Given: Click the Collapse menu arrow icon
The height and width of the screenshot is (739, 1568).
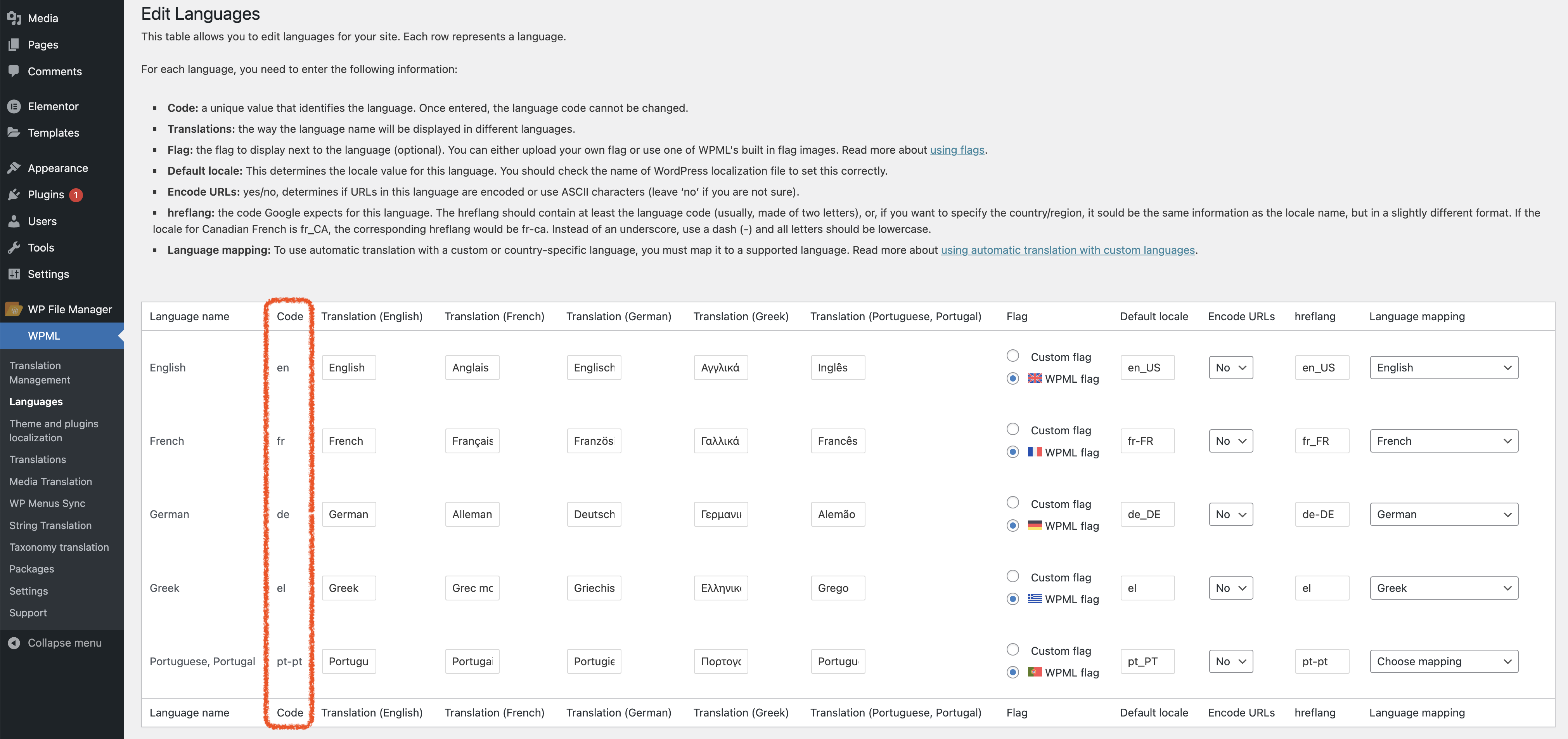Looking at the screenshot, I should click(x=14, y=643).
